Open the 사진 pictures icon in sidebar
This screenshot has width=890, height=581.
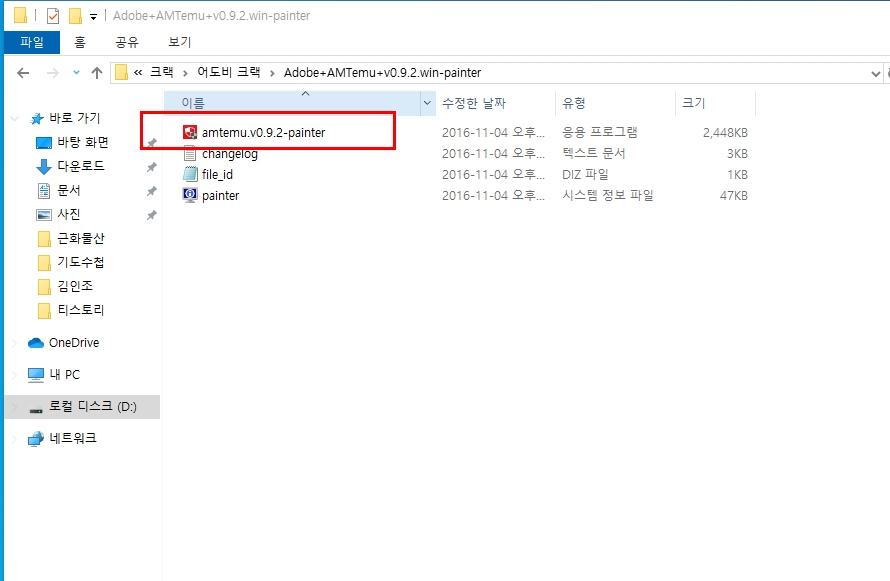click(x=44, y=214)
